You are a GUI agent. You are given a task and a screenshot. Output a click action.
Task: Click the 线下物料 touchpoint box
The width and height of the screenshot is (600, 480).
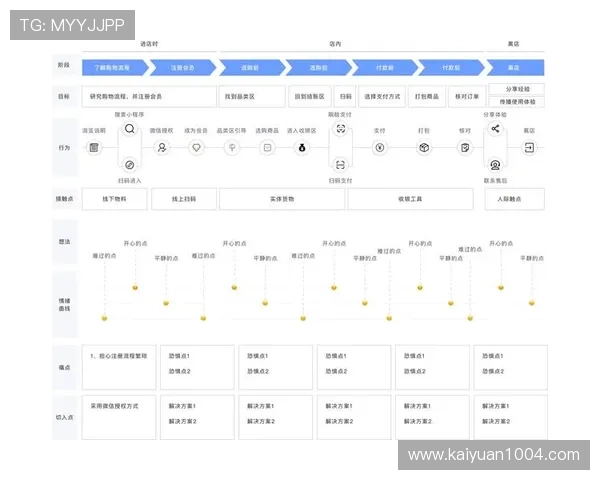(115, 199)
